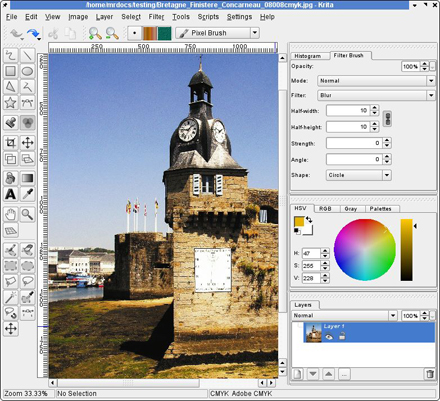
Task: Click the Zoom Out toolbar icon
Action: (112, 33)
